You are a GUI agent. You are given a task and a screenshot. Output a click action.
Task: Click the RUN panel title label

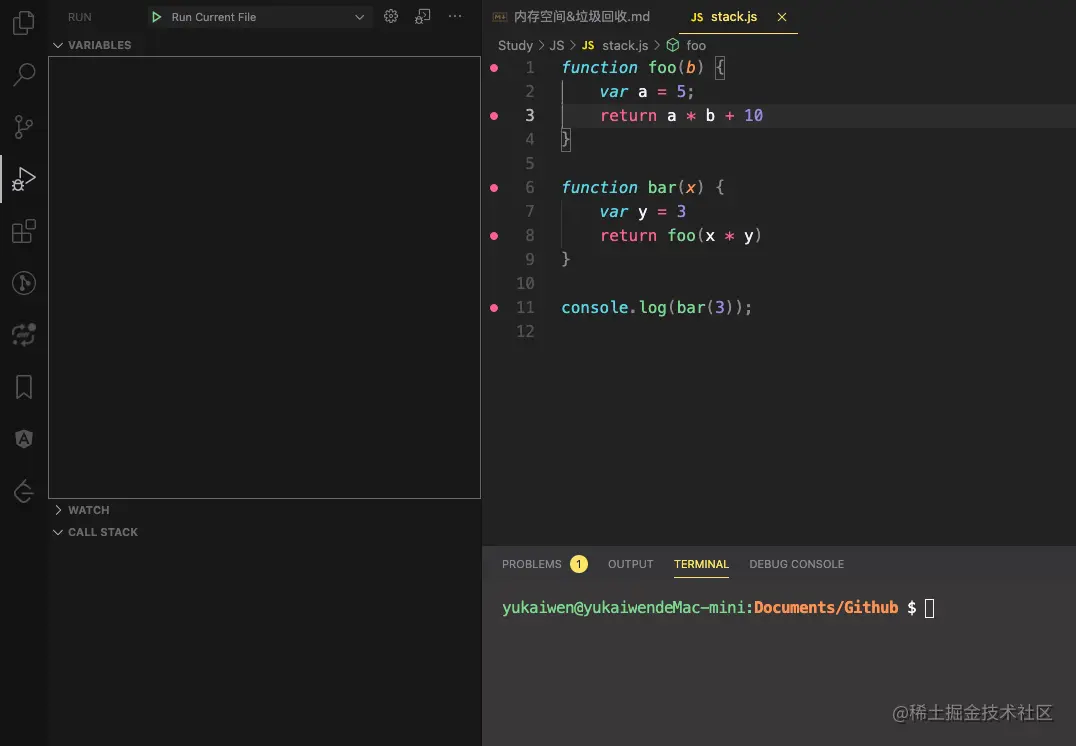80,17
